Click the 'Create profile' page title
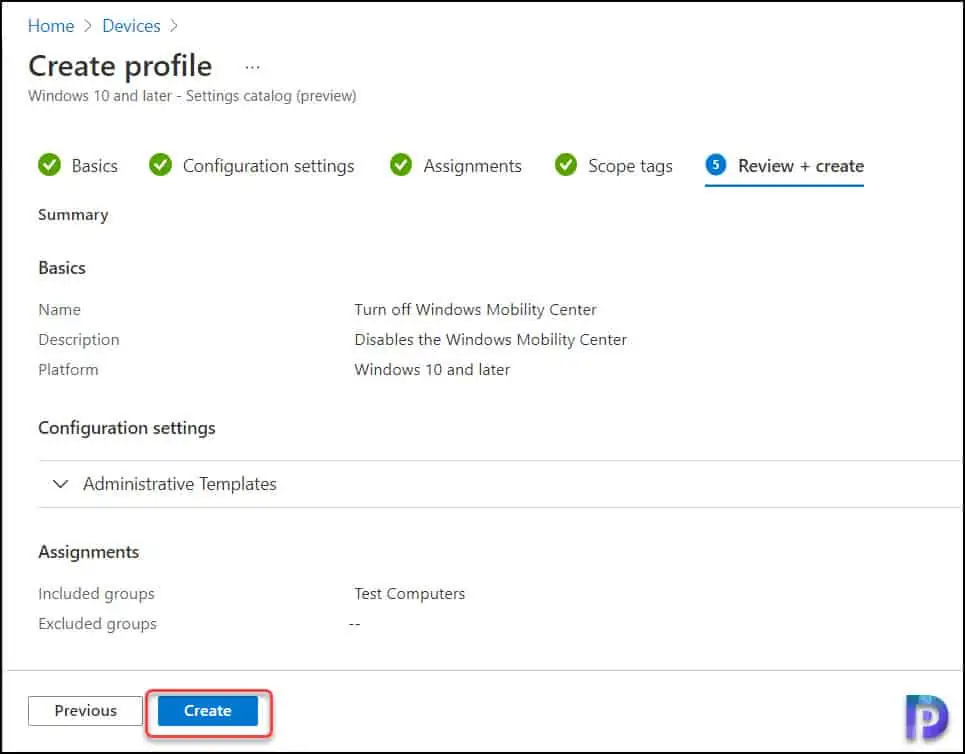 [120, 66]
